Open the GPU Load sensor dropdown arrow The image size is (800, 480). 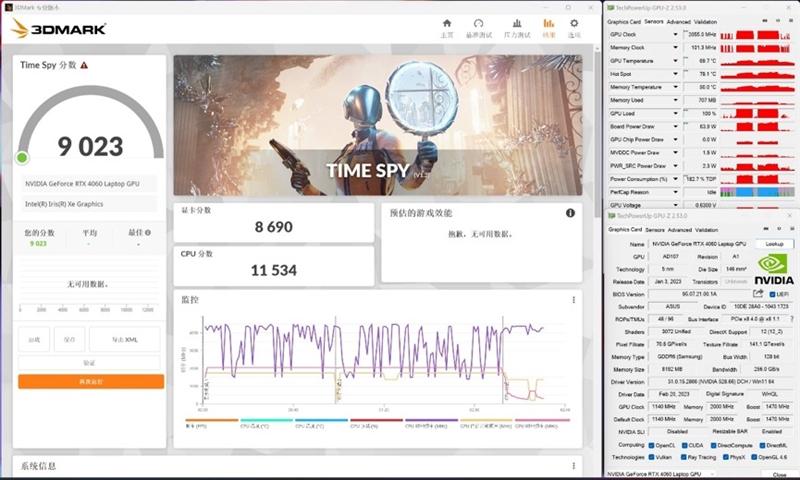click(676, 113)
